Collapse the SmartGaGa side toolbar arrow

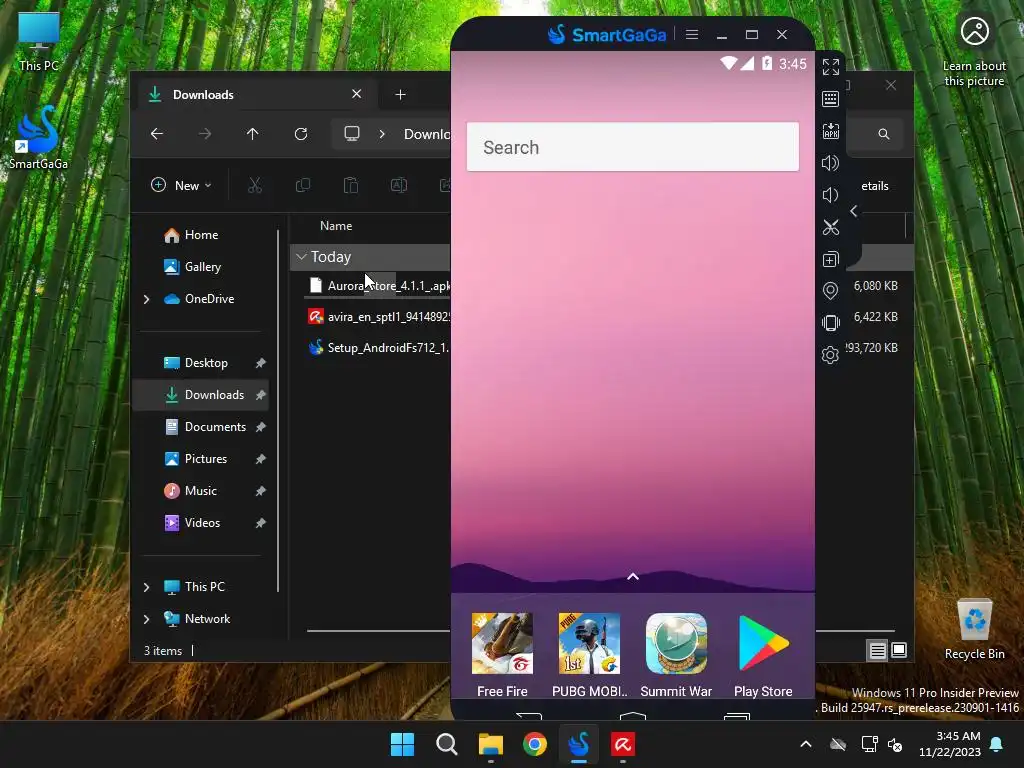pyautogui.click(x=854, y=211)
